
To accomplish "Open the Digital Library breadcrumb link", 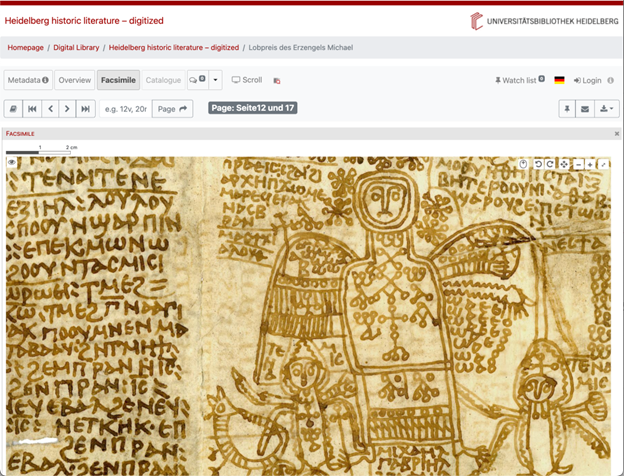I will tap(76, 47).
